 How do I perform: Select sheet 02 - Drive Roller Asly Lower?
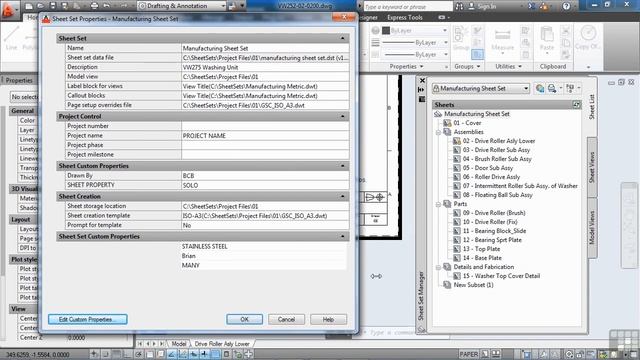coord(498,141)
